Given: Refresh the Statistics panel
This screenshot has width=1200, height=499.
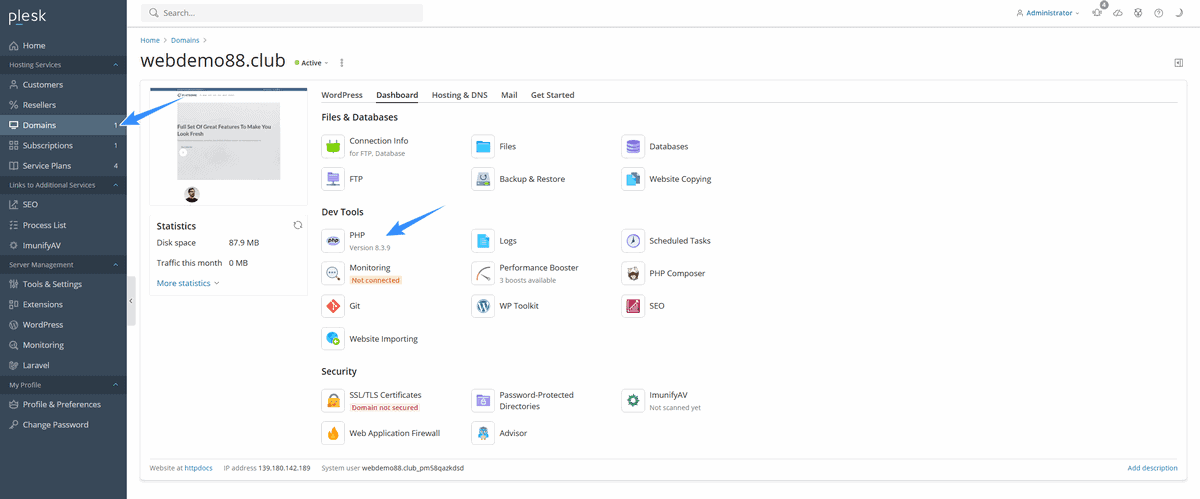Looking at the screenshot, I should click(298, 226).
